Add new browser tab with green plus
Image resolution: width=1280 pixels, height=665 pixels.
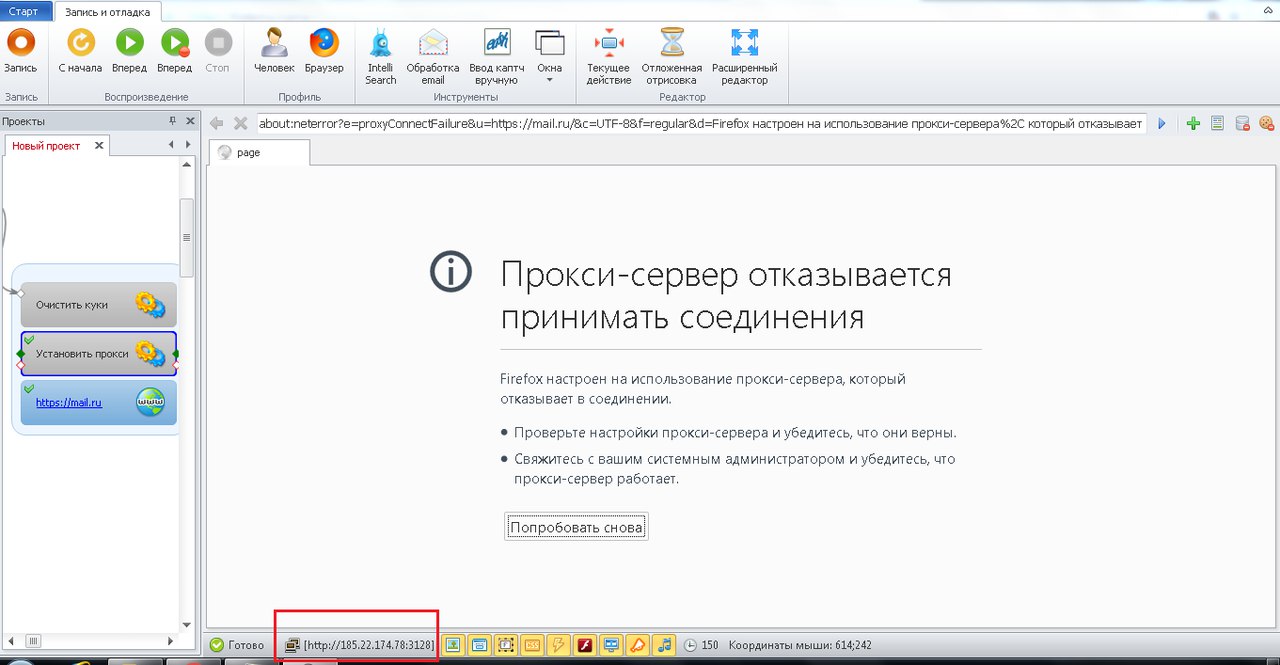(x=1193, y=123)
